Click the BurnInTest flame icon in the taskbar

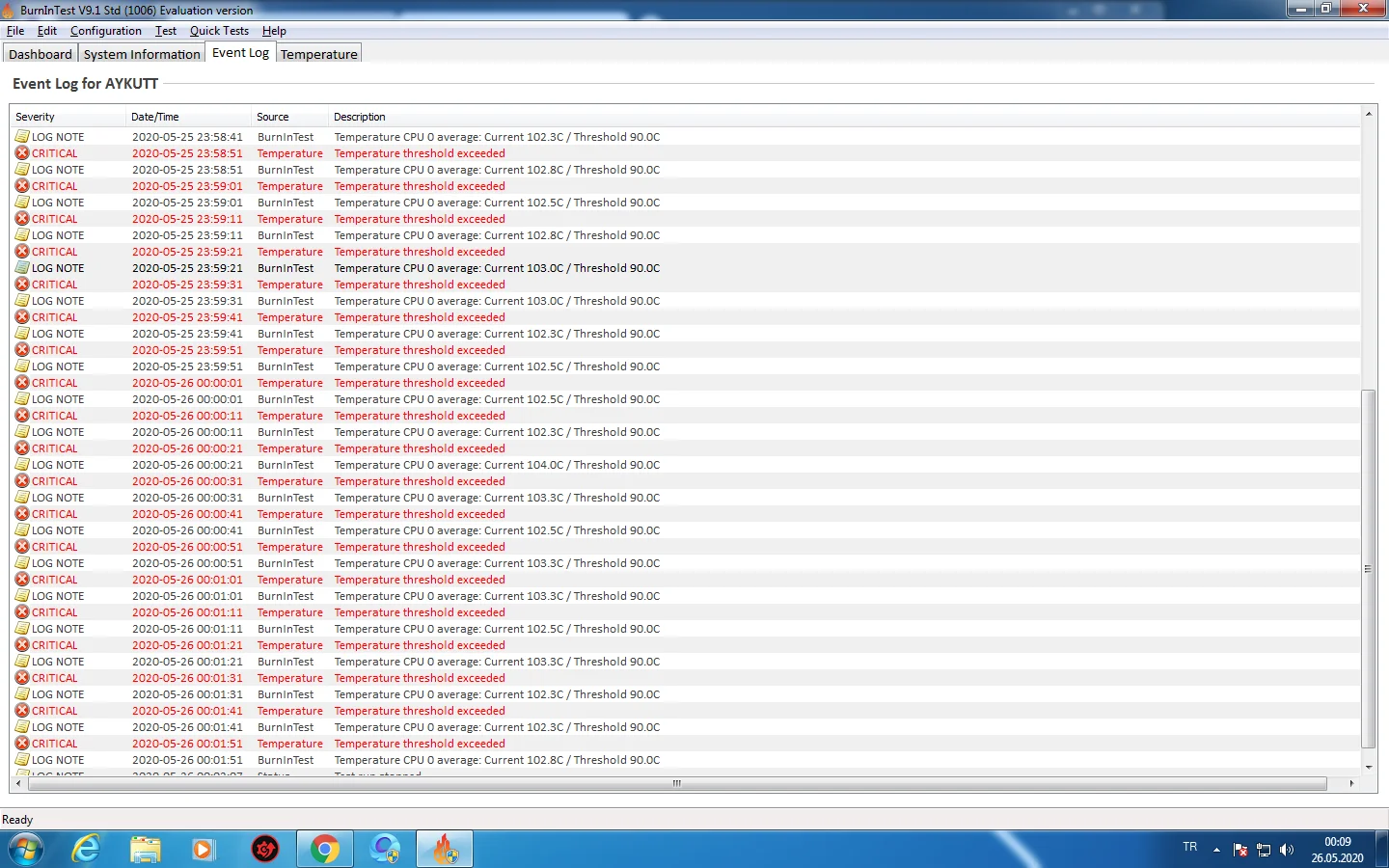[445, 850]
